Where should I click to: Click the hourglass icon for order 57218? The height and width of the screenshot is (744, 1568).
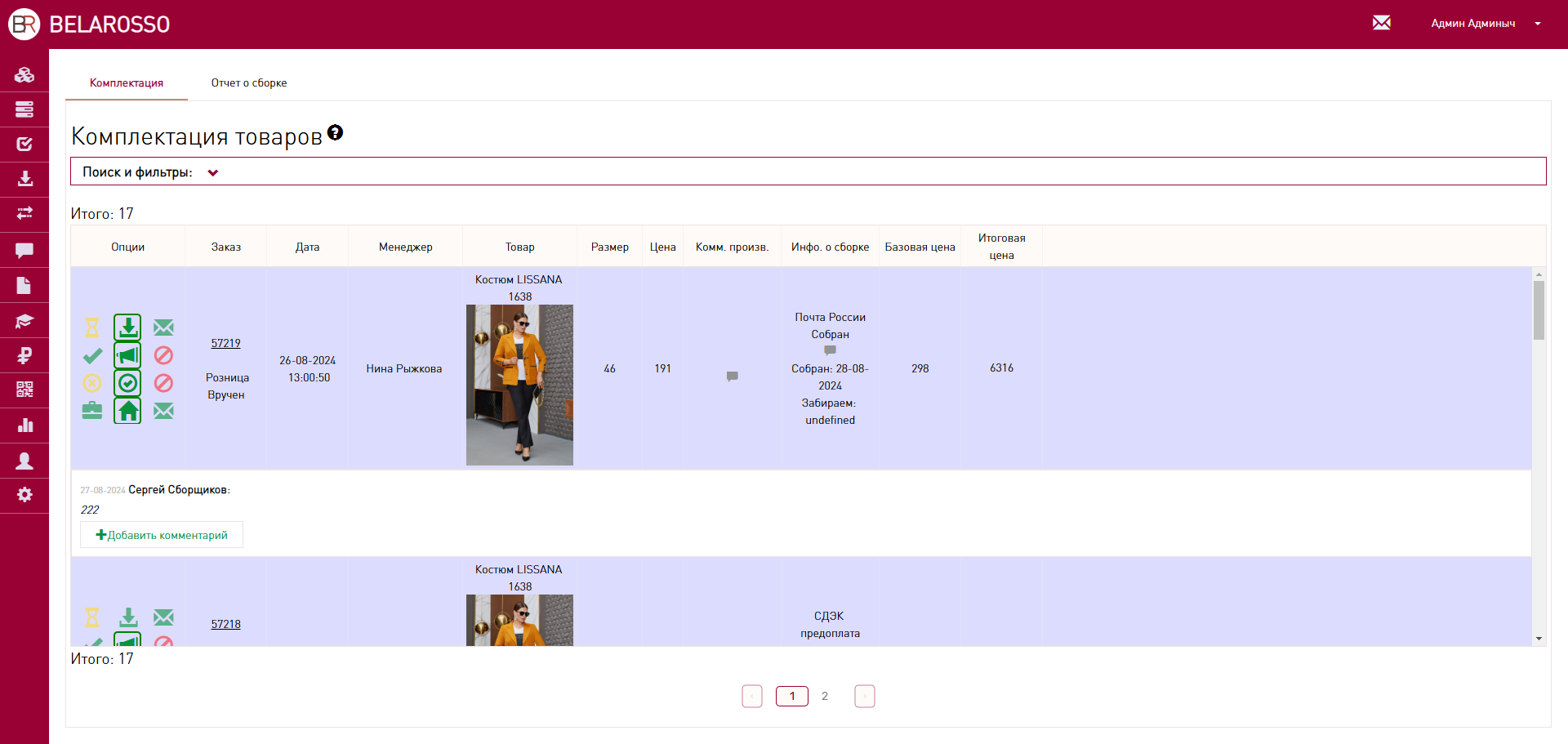[x=92, y=617]
